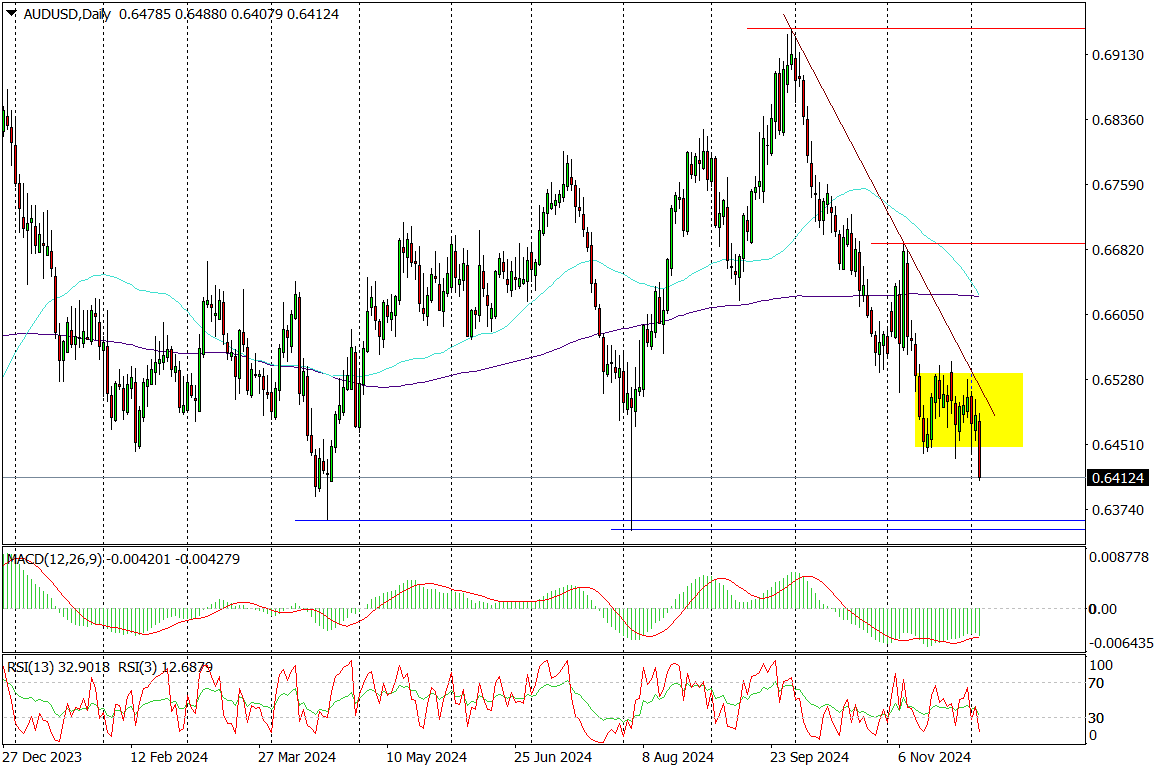Click the 0.67590 price axis label

1118,185
